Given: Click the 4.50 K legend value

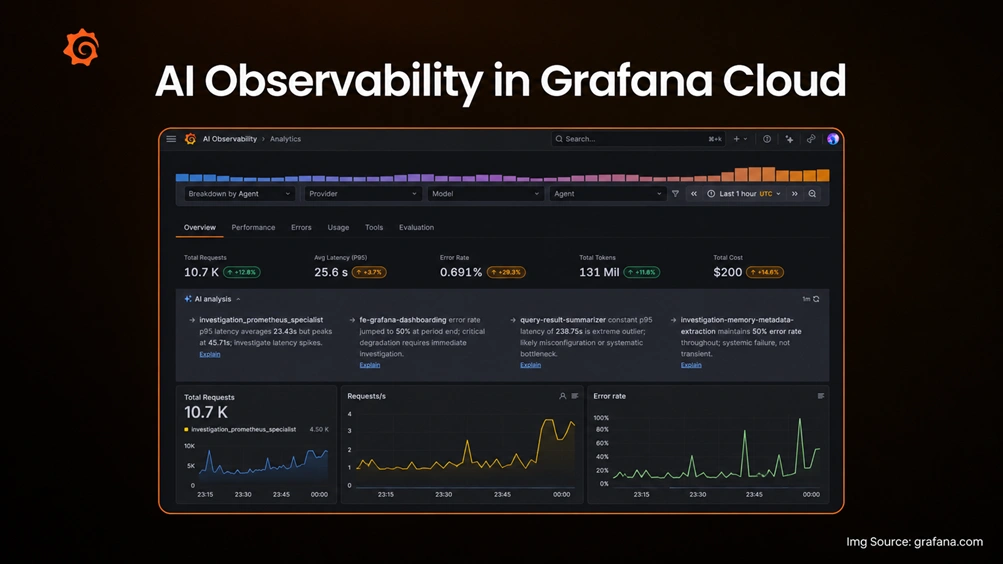Looking at the screenshot, I should pyautogui.click(x=319, y=430).
